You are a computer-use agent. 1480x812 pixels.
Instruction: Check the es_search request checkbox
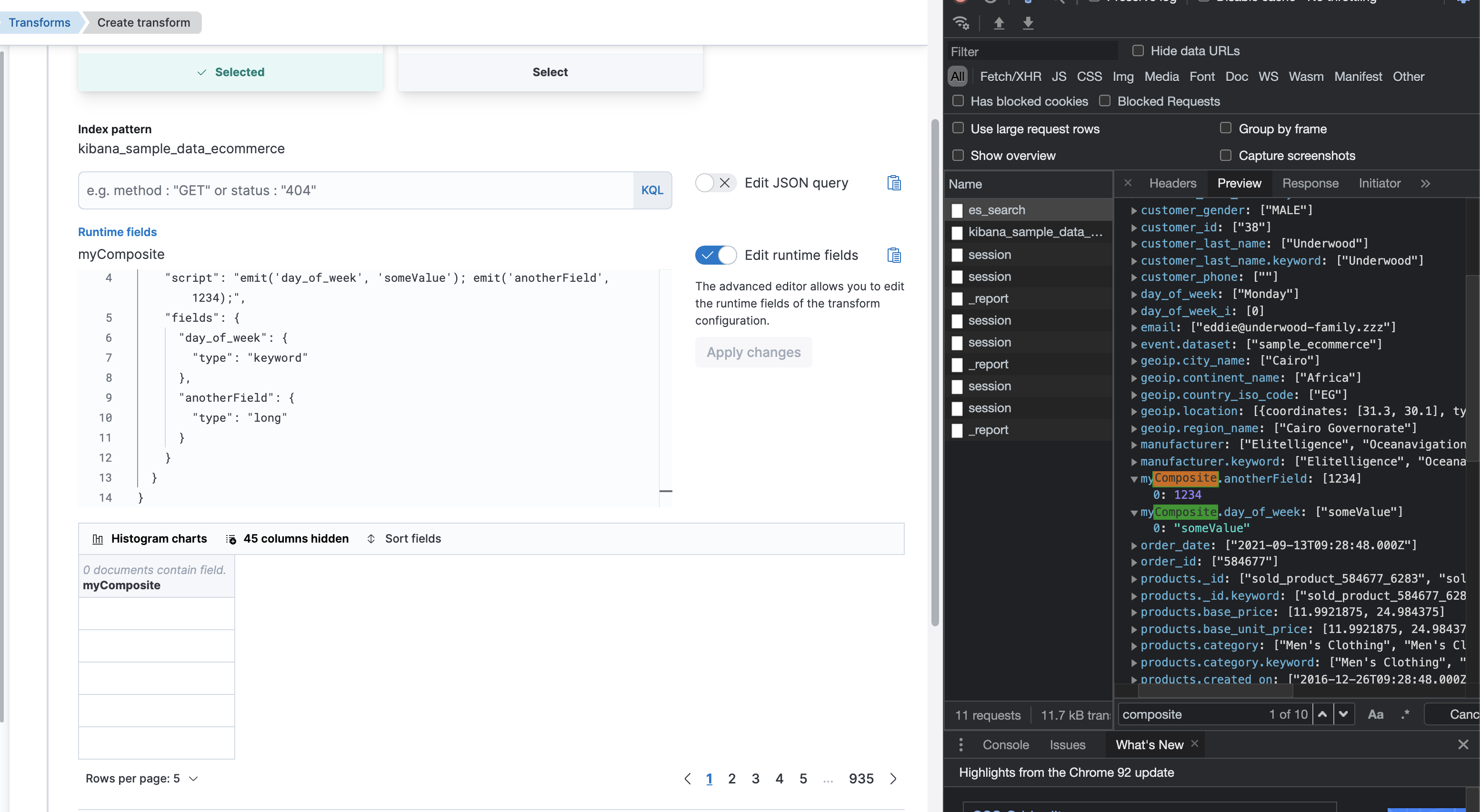click(x=957, y=210)
